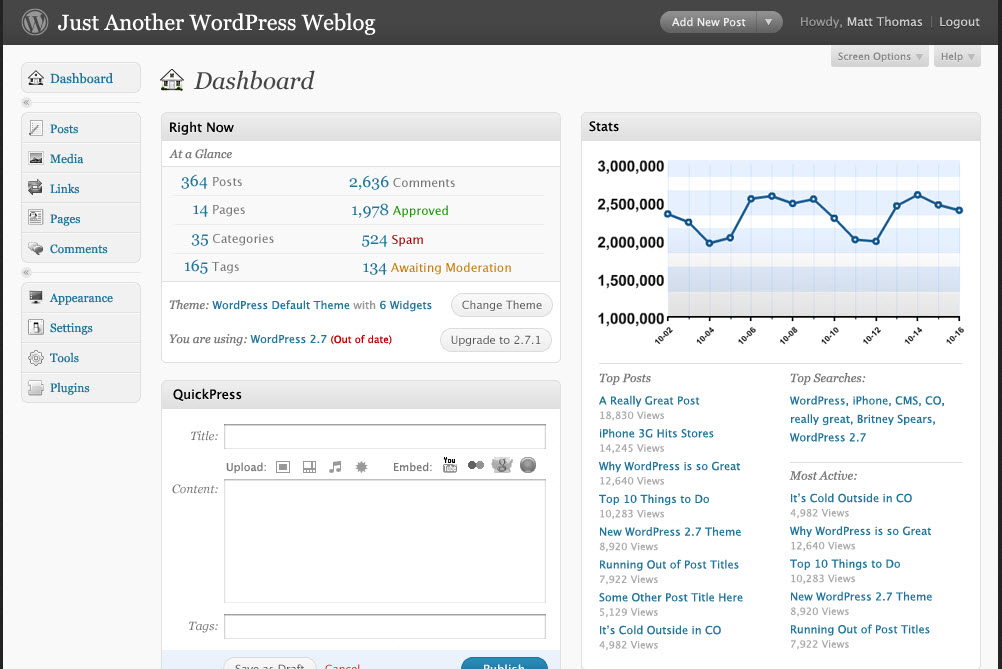Click the upload audio music note icon
Screen dimensions: 1002x669
pyautogui.click(x=335, y=466)
